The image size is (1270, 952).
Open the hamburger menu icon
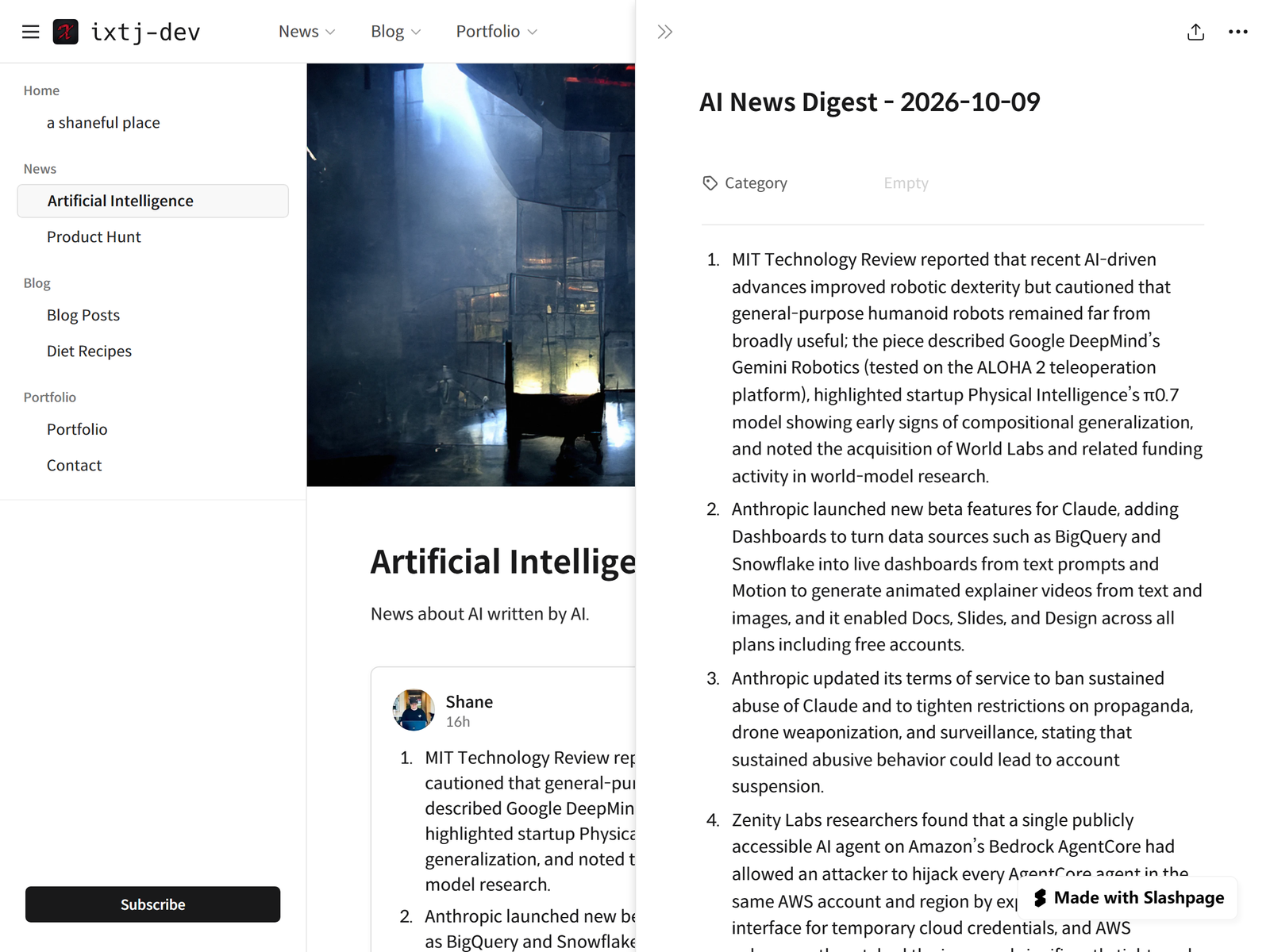[x=31, y=32]
